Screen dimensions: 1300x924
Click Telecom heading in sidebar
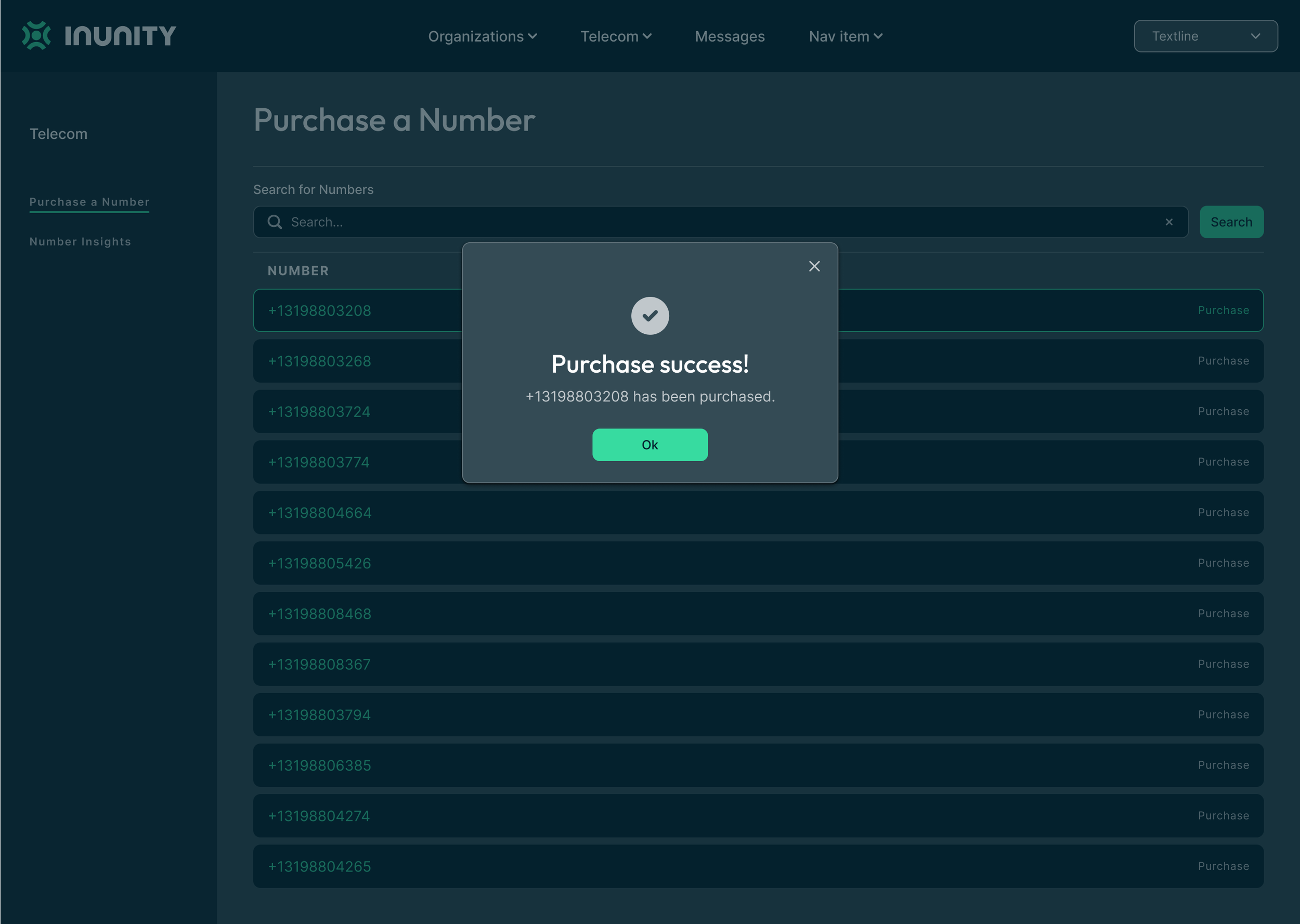pyautogui.click(x=59, y=134)
